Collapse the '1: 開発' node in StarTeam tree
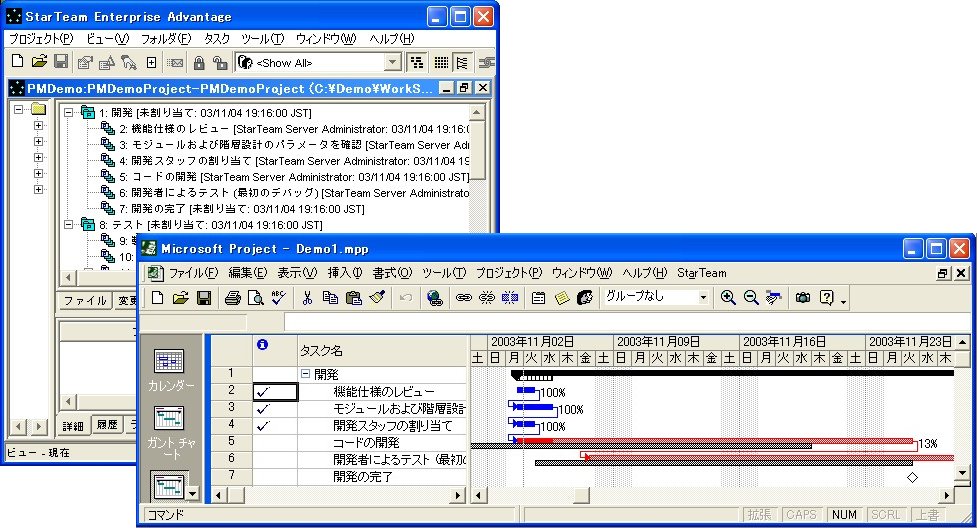Screen dimensions: 977x528 pos(69,113)
